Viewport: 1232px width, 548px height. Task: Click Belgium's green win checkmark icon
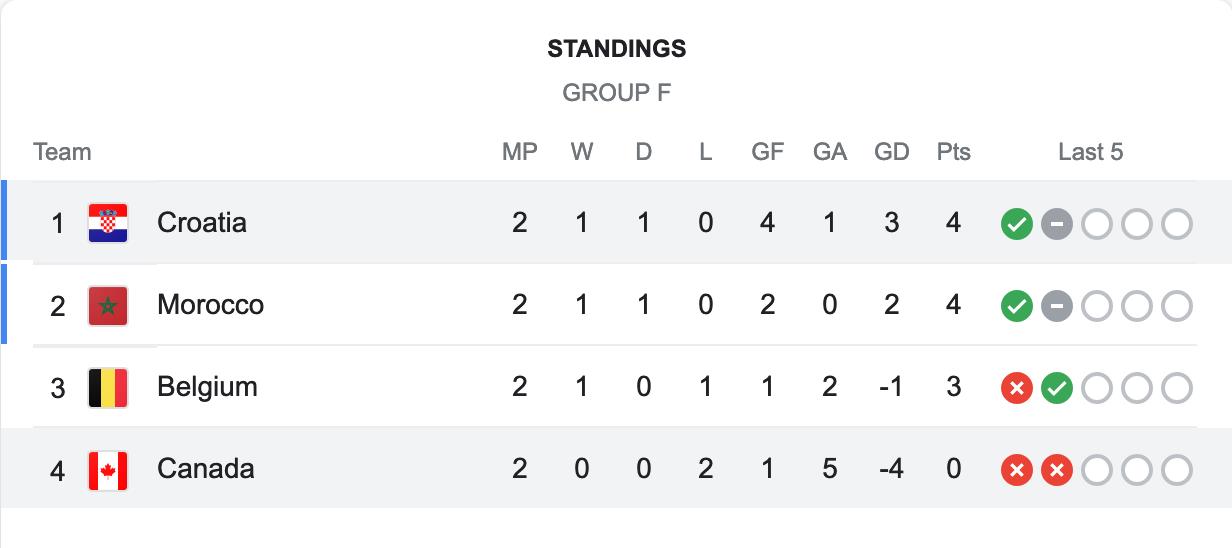click(1057, 388)
